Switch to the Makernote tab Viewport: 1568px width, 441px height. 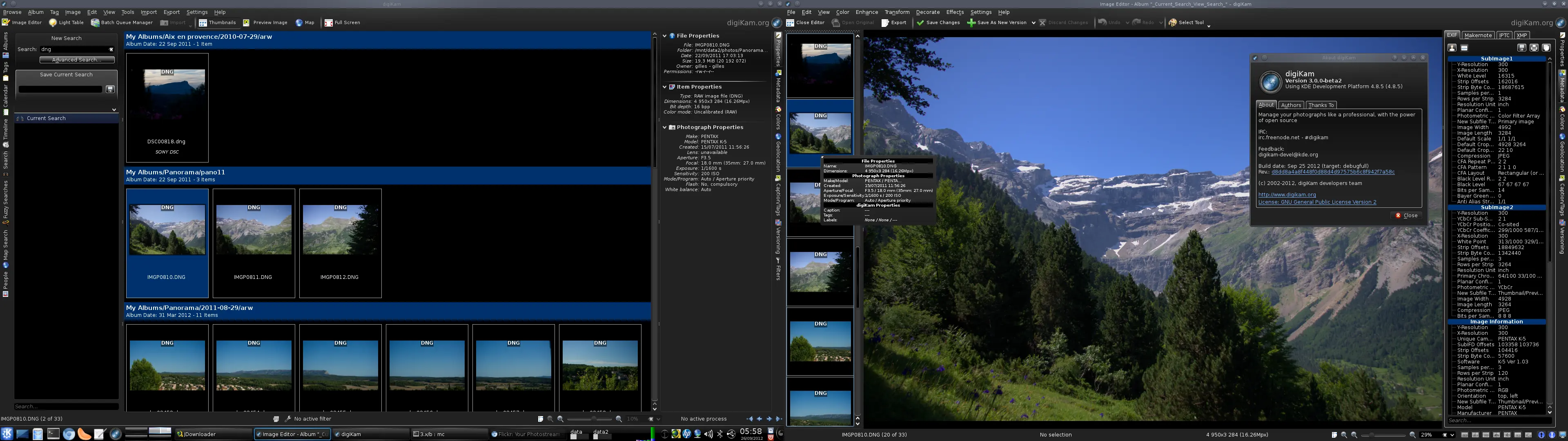[1477, 35]
